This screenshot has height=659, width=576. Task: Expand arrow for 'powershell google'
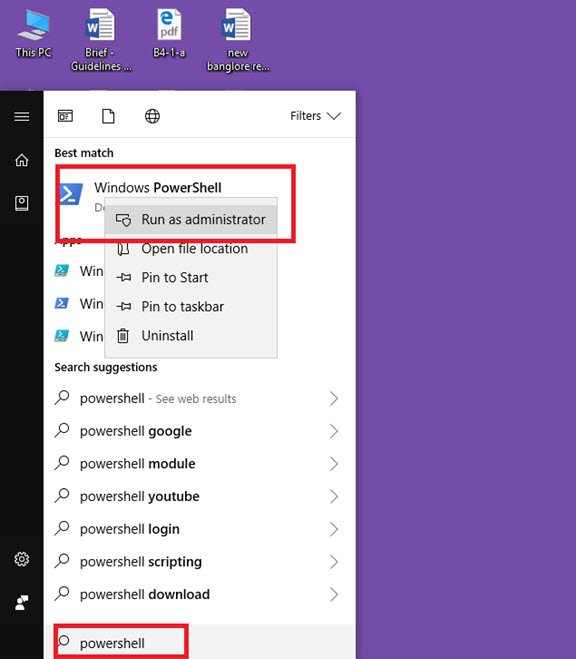334,431
